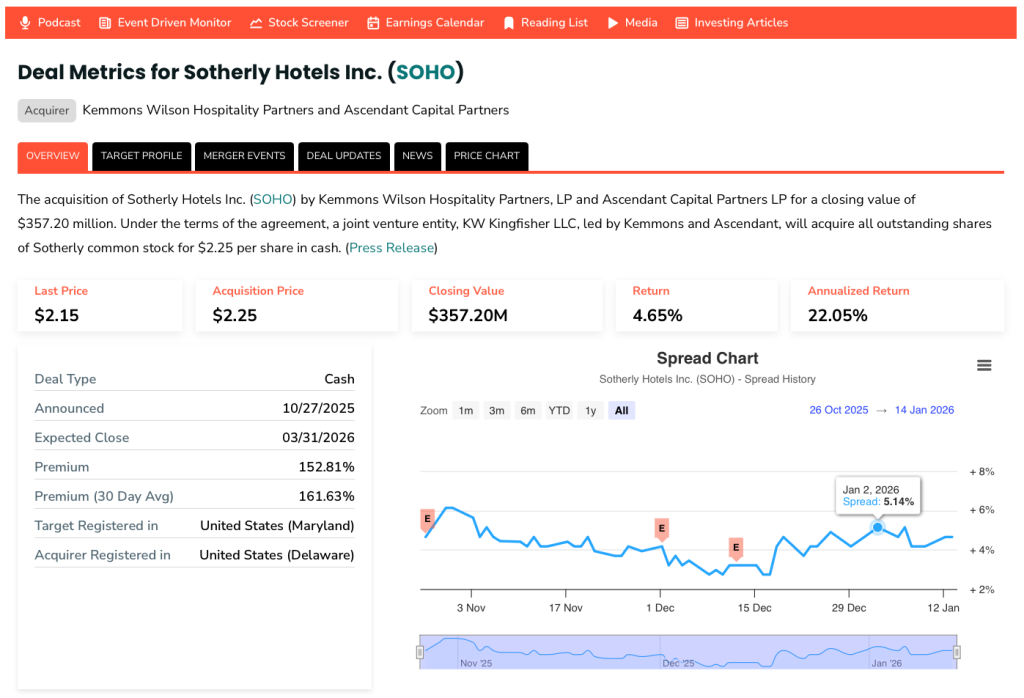Open the Event Driven Monitor icon
Image resolution: width=1024 pixels, height=698 pixels.
click(104, 21)
